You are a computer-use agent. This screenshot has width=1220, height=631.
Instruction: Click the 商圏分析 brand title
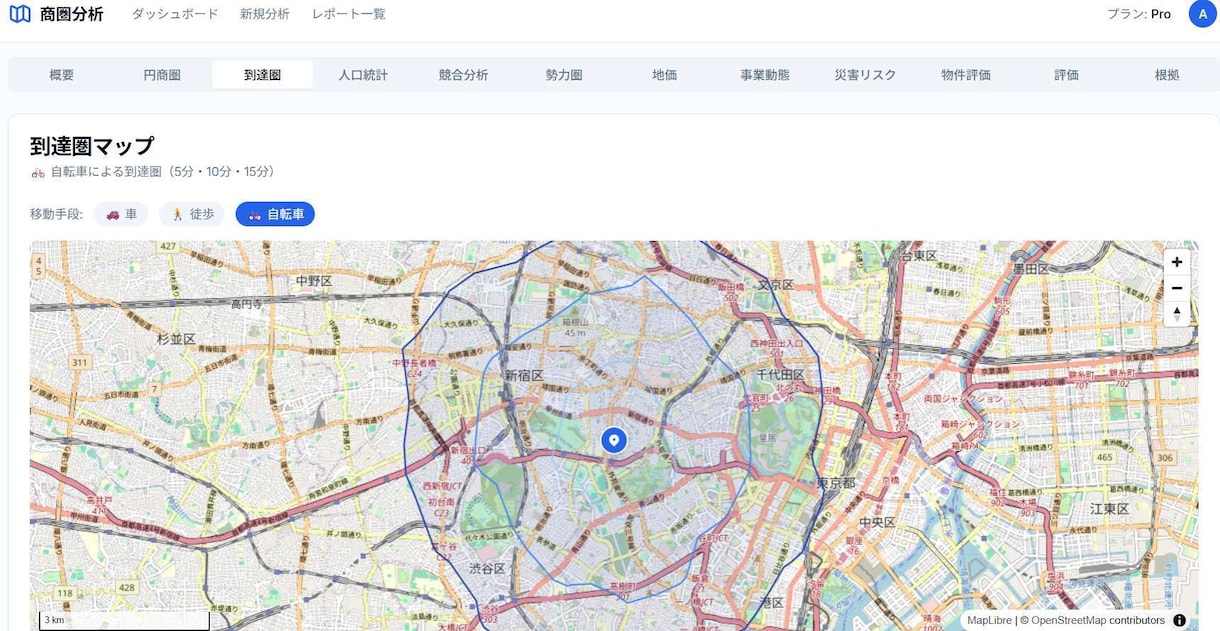[x=72, y=14]
